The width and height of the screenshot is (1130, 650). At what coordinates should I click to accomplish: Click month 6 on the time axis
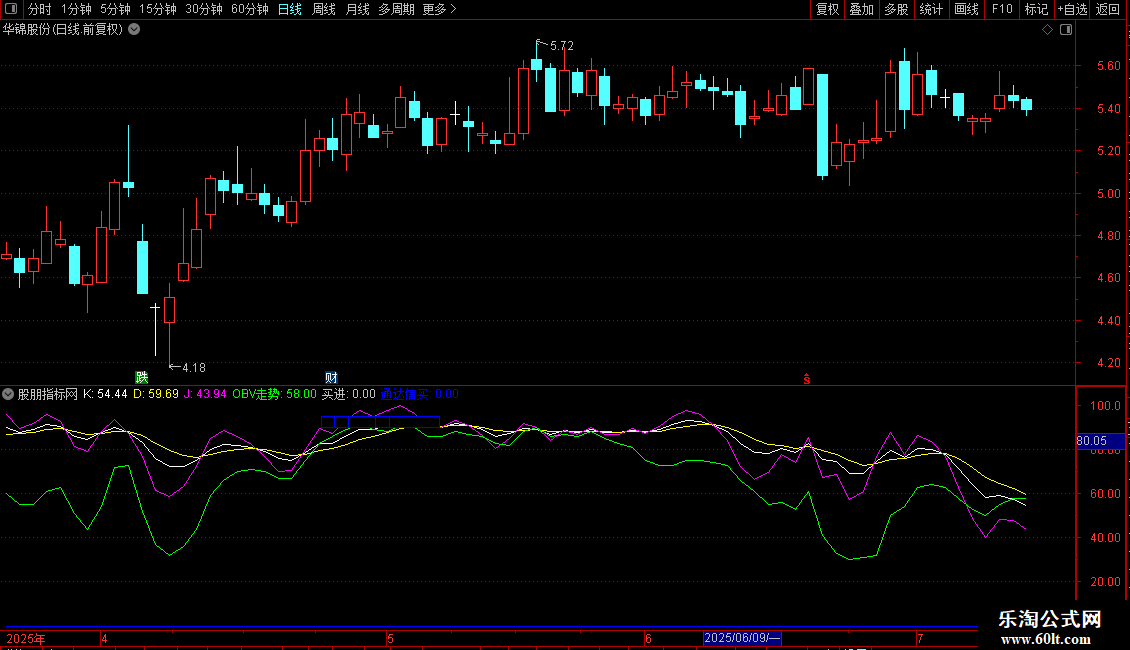(x=648, y=638)
